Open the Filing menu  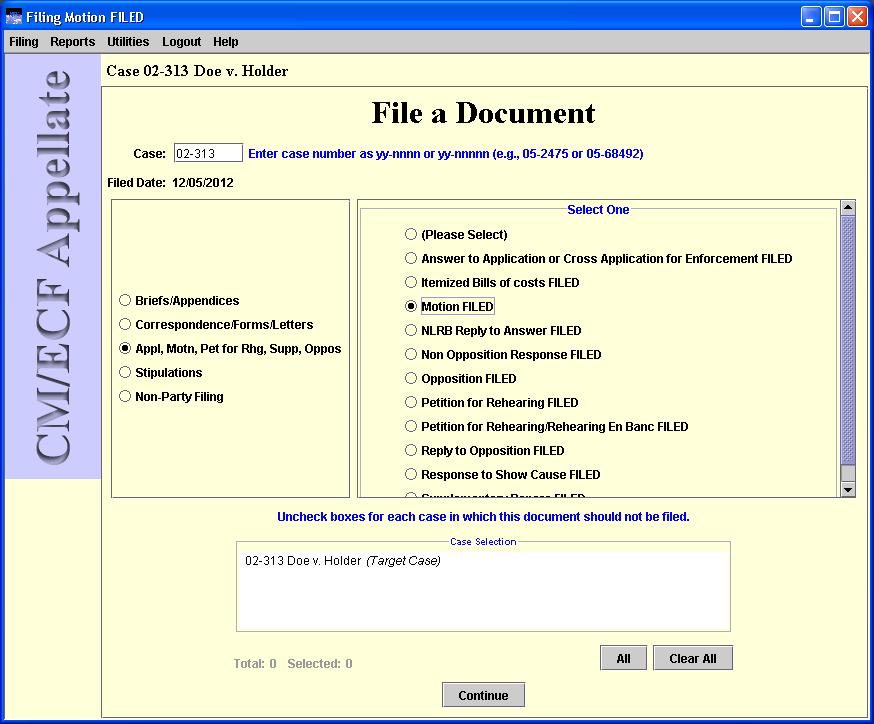pyautogui.click(x=24, y=42)
